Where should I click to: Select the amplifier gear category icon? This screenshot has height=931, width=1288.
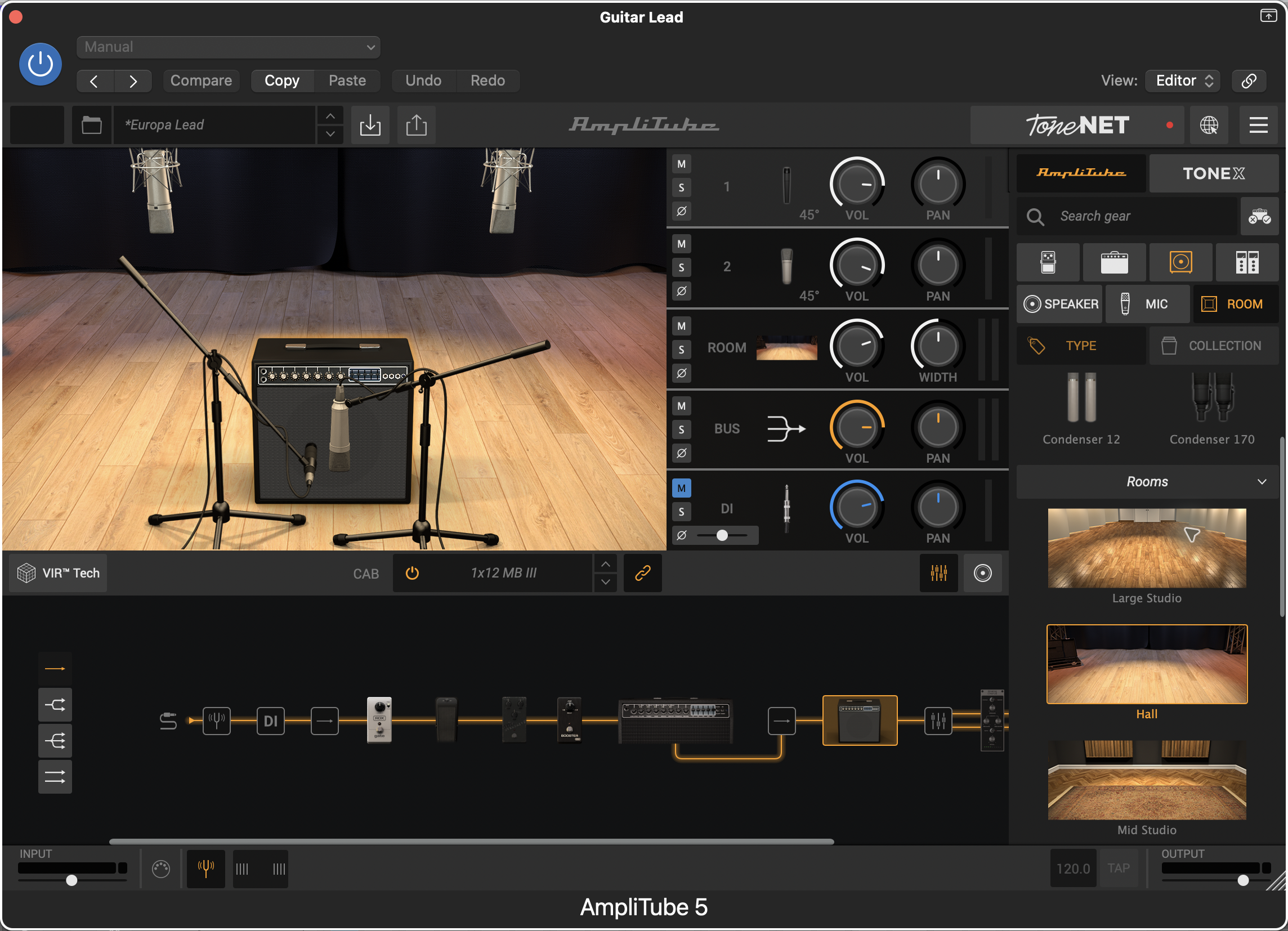[x=1114, y=262]
